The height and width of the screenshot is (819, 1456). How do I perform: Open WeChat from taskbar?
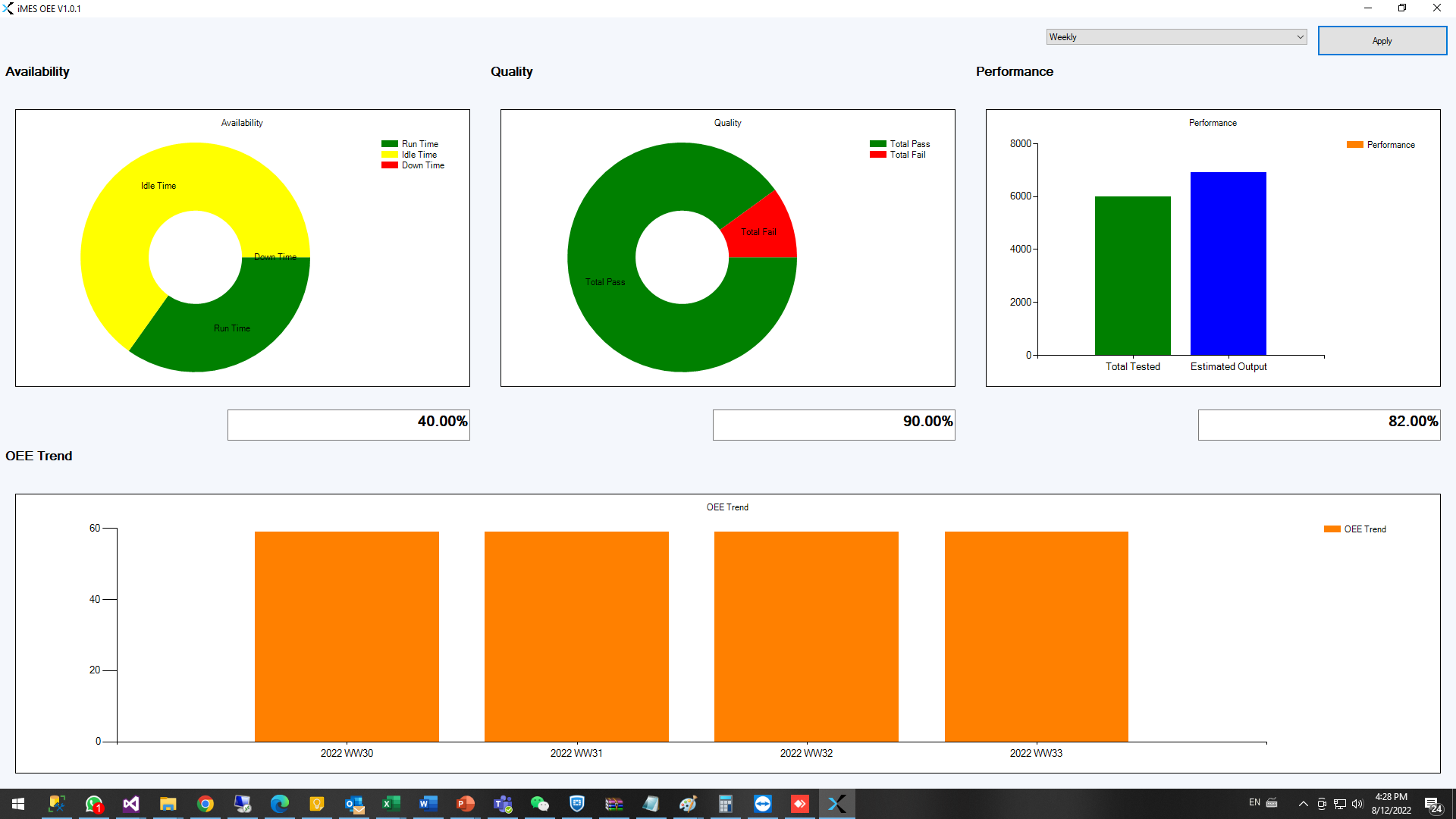(539, 804)
